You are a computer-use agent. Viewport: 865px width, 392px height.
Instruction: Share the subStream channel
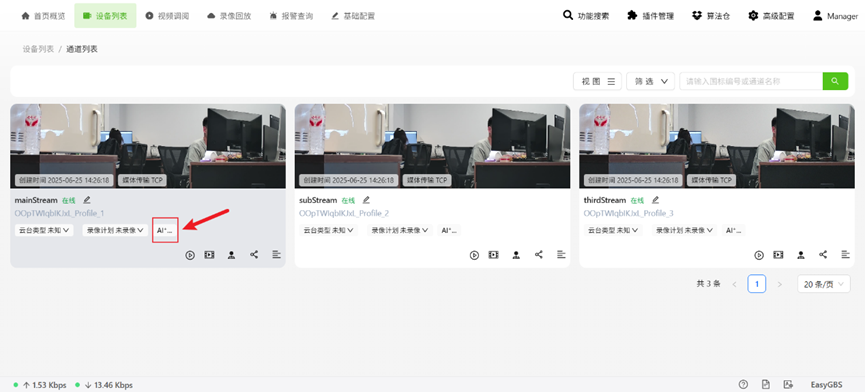[x=538, y=254]
